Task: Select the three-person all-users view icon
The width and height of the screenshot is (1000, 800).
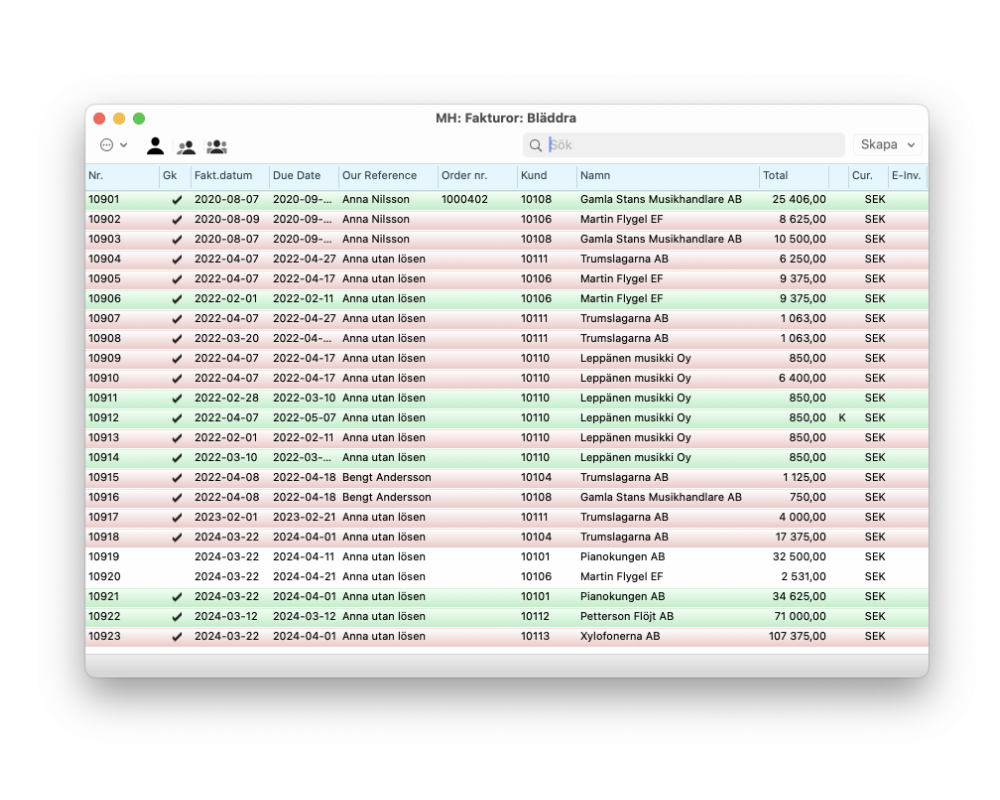Action: [x=217, y=147]
